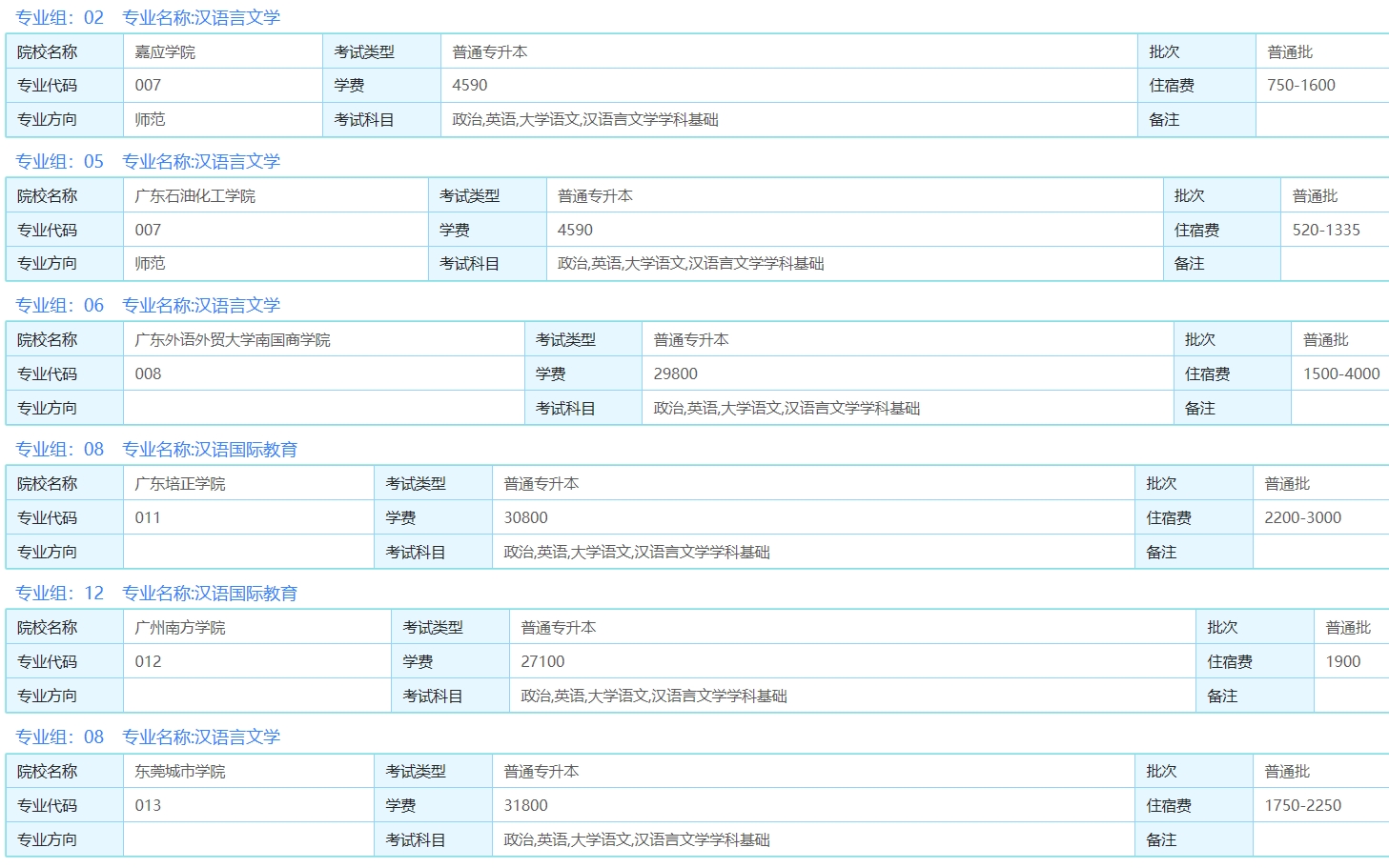Select the school name 广州南方学院
Screen dimensions: 1389x868
pyautogui.click(x=180, y=628)
